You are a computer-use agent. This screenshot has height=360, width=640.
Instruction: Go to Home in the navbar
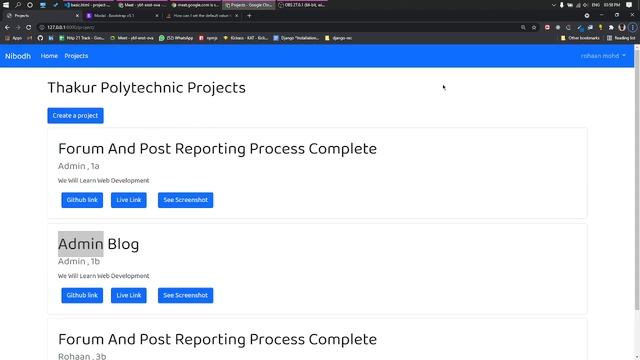click(x=49, y=56)
